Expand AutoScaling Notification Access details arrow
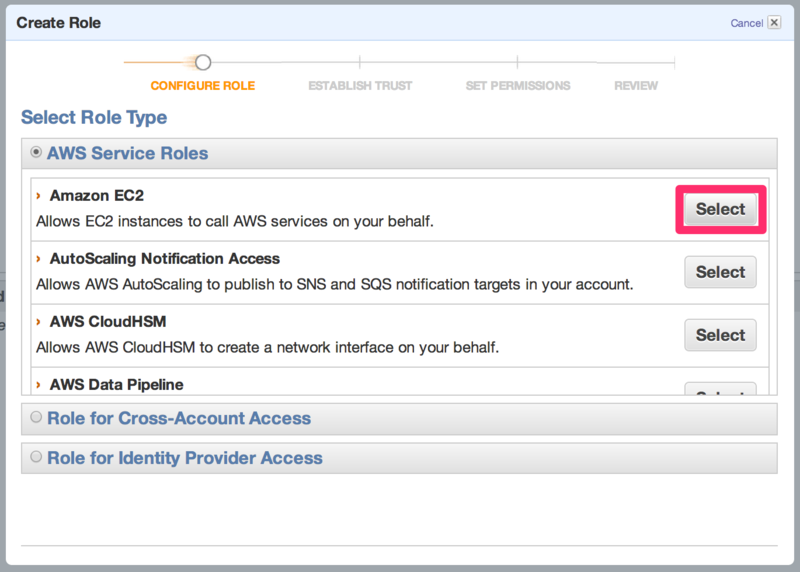Image resolution: width=800 pixels, height=572 pixels. click(38, 259)
